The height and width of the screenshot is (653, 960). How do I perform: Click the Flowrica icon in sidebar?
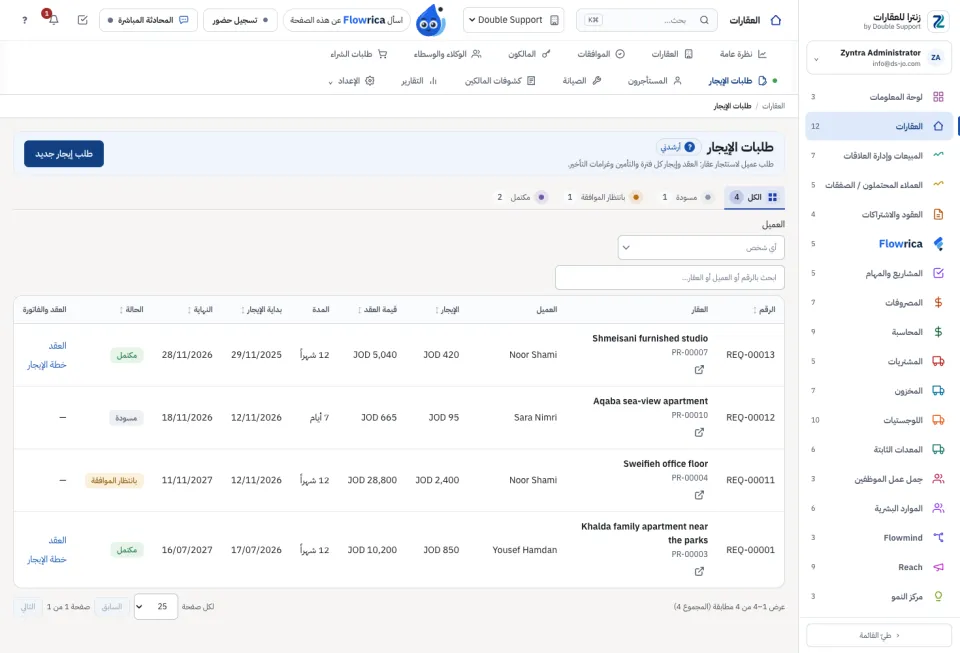pyautogui.click(x=938, y=244)
